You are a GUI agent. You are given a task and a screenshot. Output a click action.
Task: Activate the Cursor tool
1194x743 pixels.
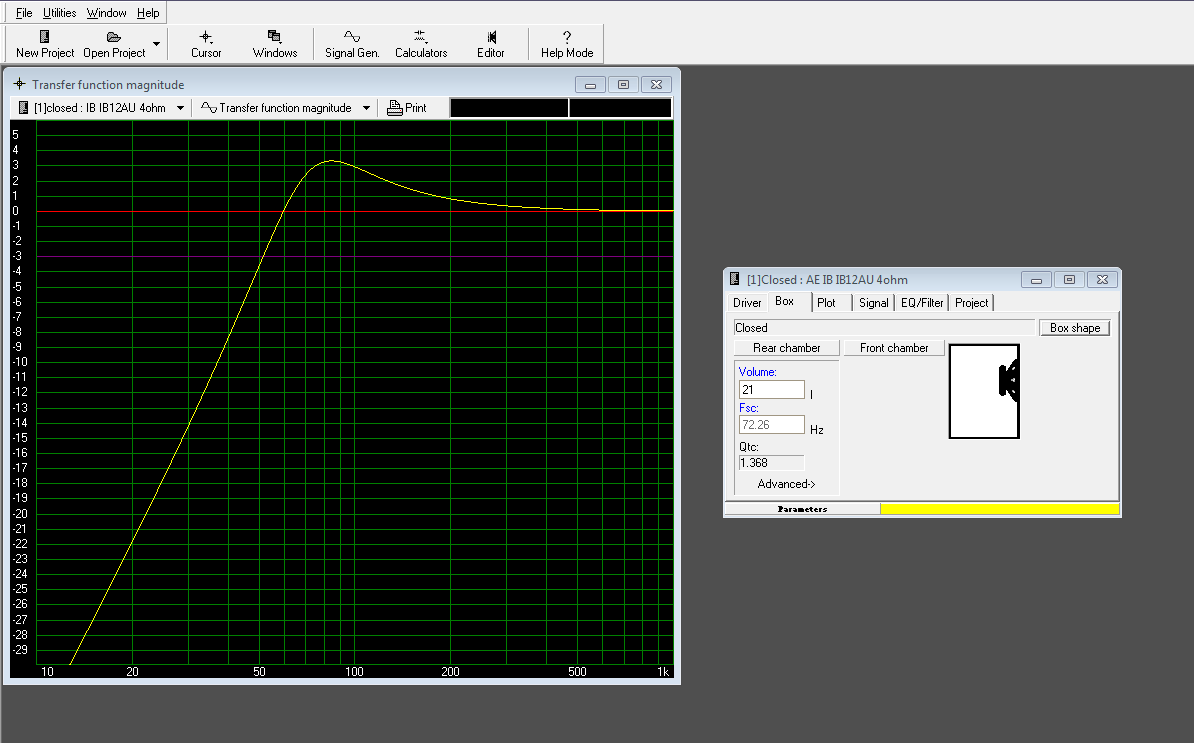point(206,44)
